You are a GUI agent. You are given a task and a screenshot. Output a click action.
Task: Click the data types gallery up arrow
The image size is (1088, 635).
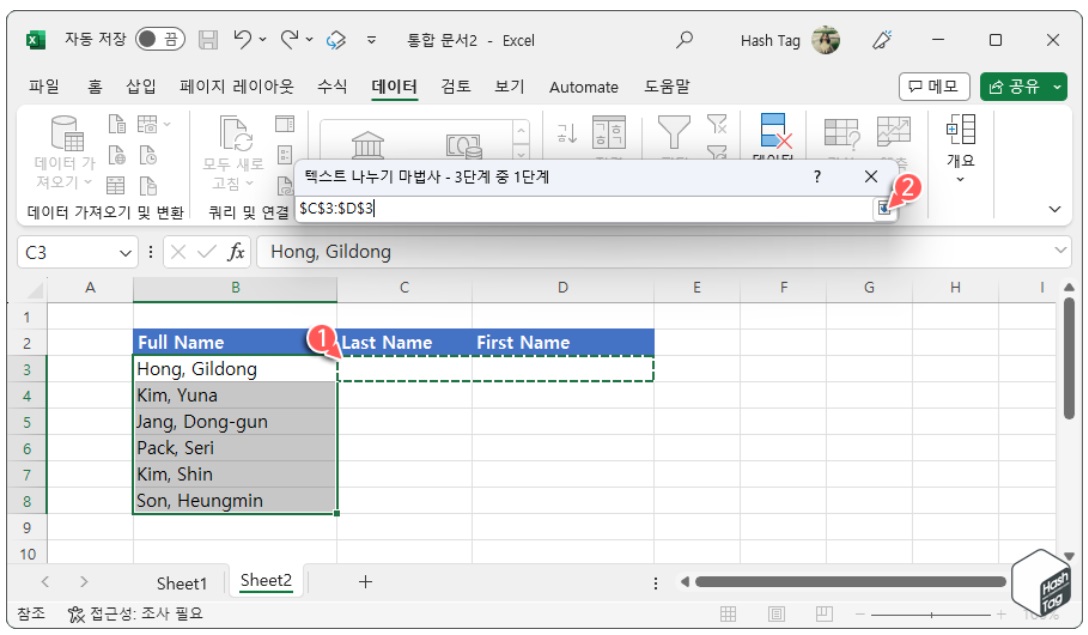click(x=520, y=131)
